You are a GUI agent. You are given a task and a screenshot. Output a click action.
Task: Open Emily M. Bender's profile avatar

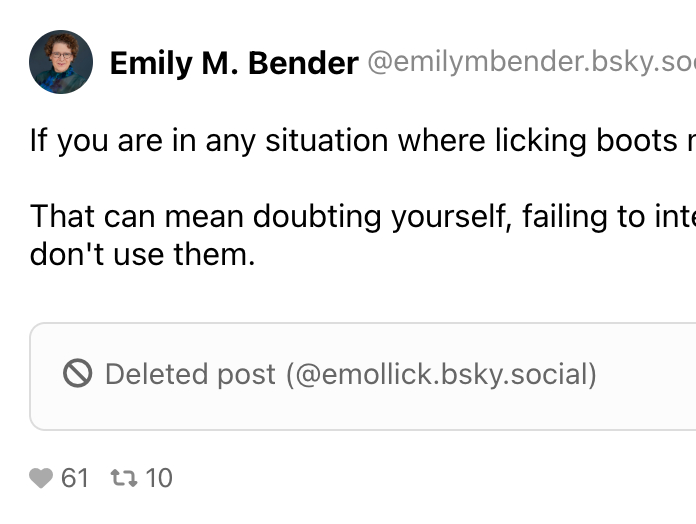(61, 62)
